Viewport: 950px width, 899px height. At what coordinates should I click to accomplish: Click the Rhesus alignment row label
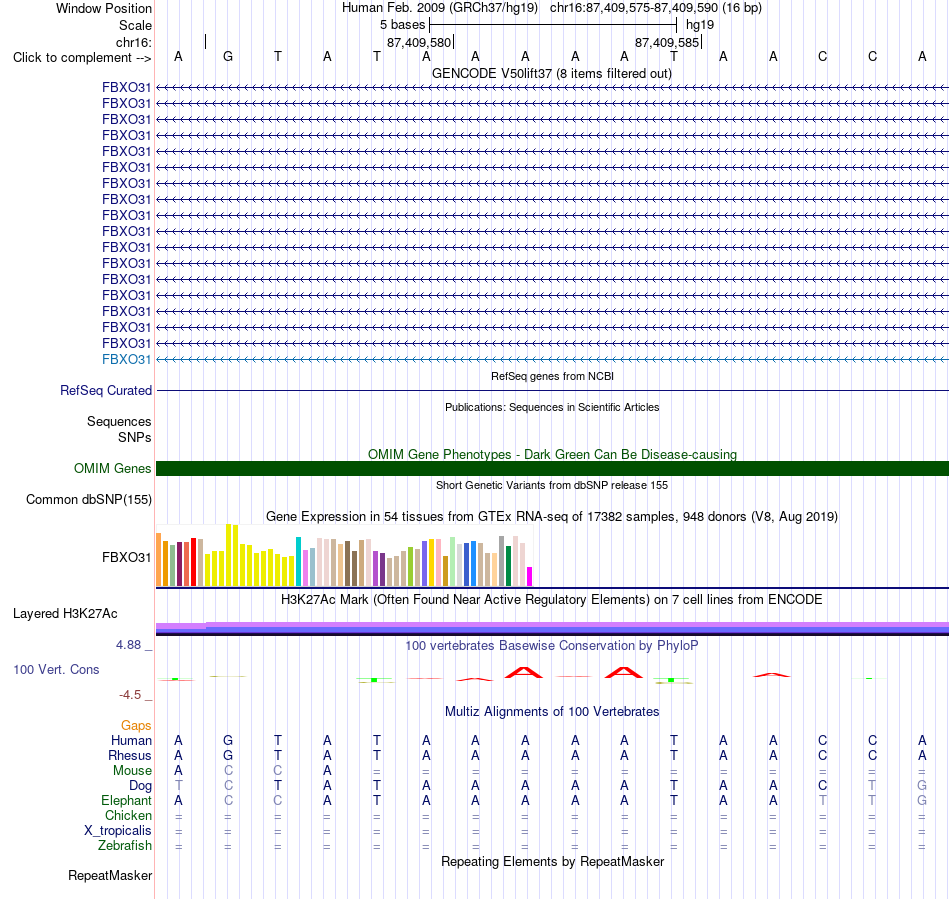pos(130,755)
